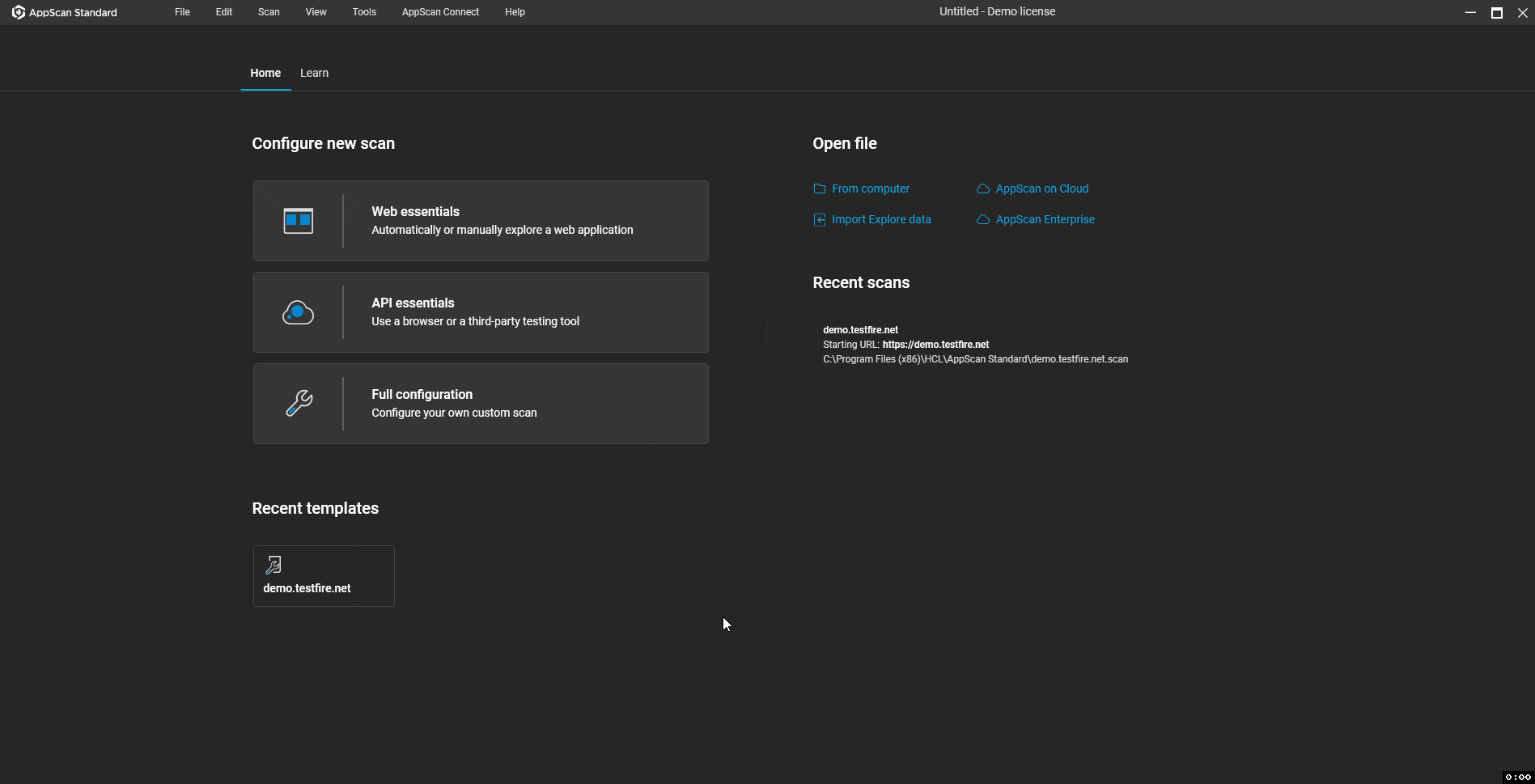
Task: Choose the Web essentials scan title
Action: pyautogui.click(x=416, y=211)
